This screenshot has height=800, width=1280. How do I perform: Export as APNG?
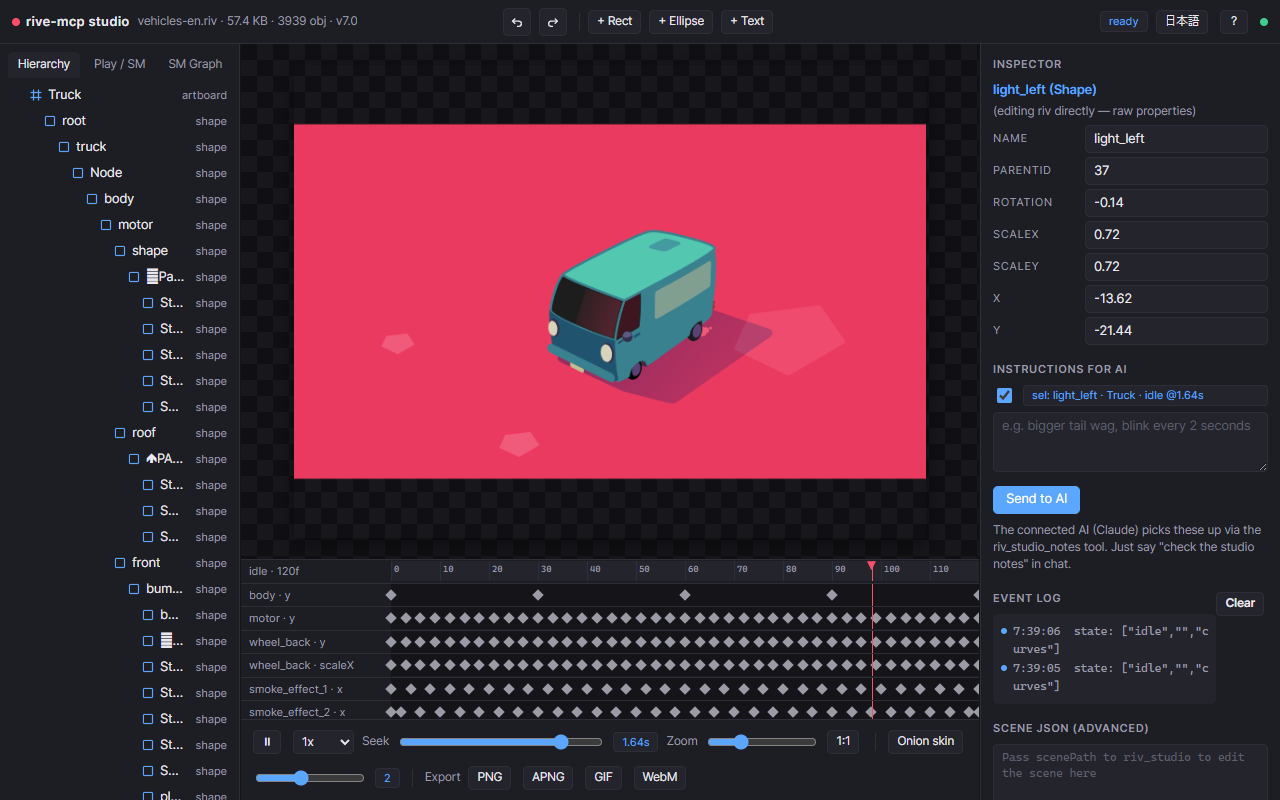548,777
